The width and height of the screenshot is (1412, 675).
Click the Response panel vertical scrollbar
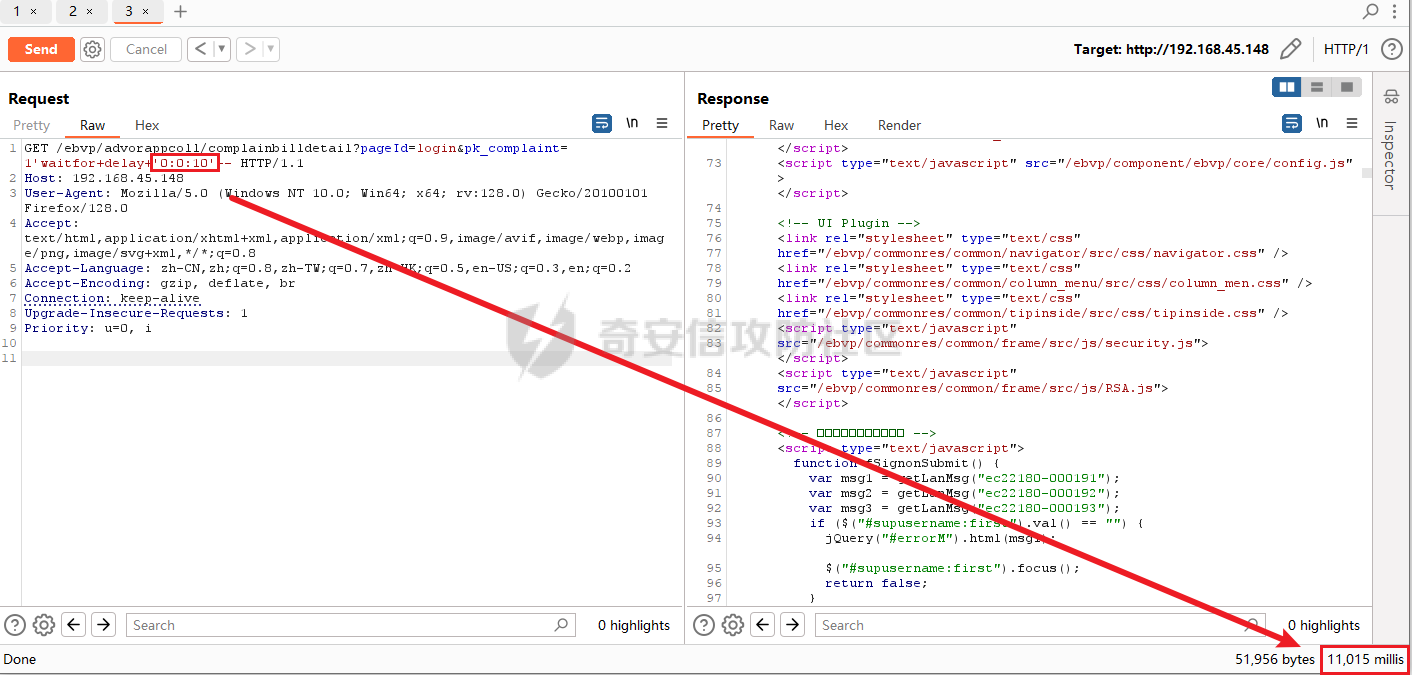tap(1367, 173)
